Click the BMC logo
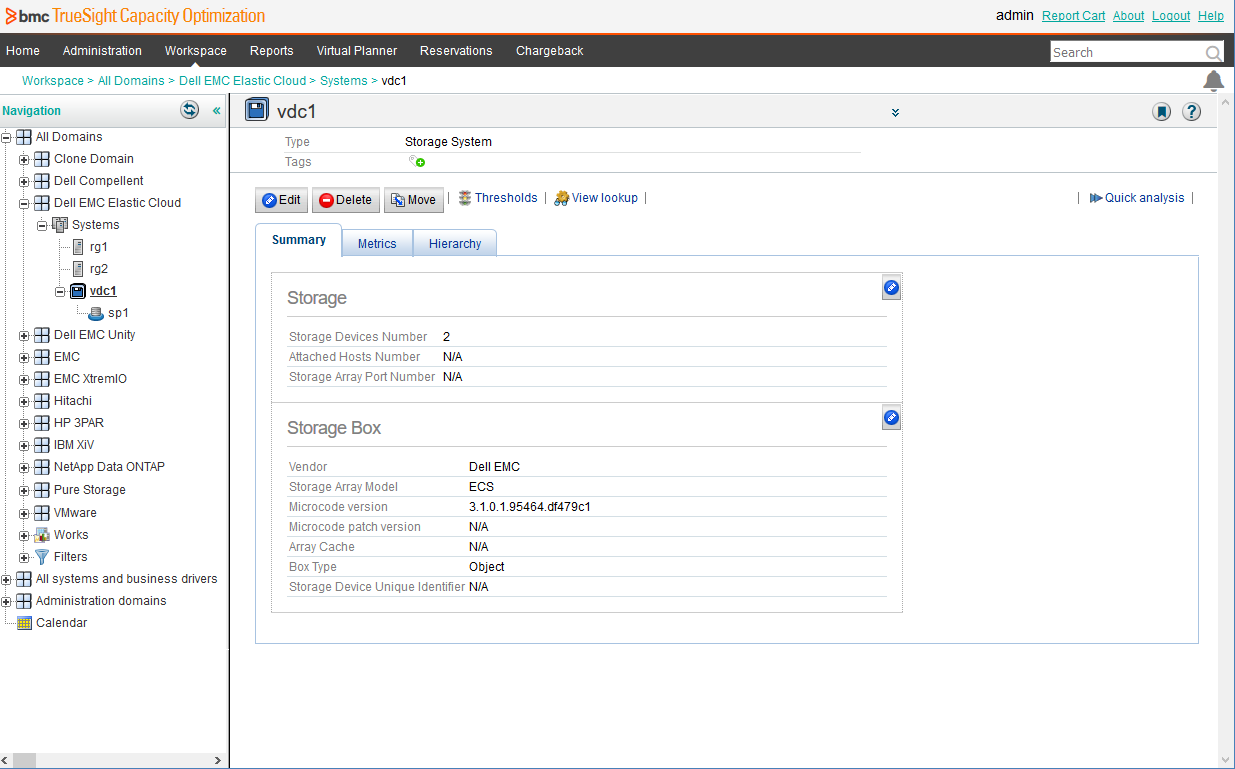The height and width of the screenshot is (769, 1235). click(28, 16)
